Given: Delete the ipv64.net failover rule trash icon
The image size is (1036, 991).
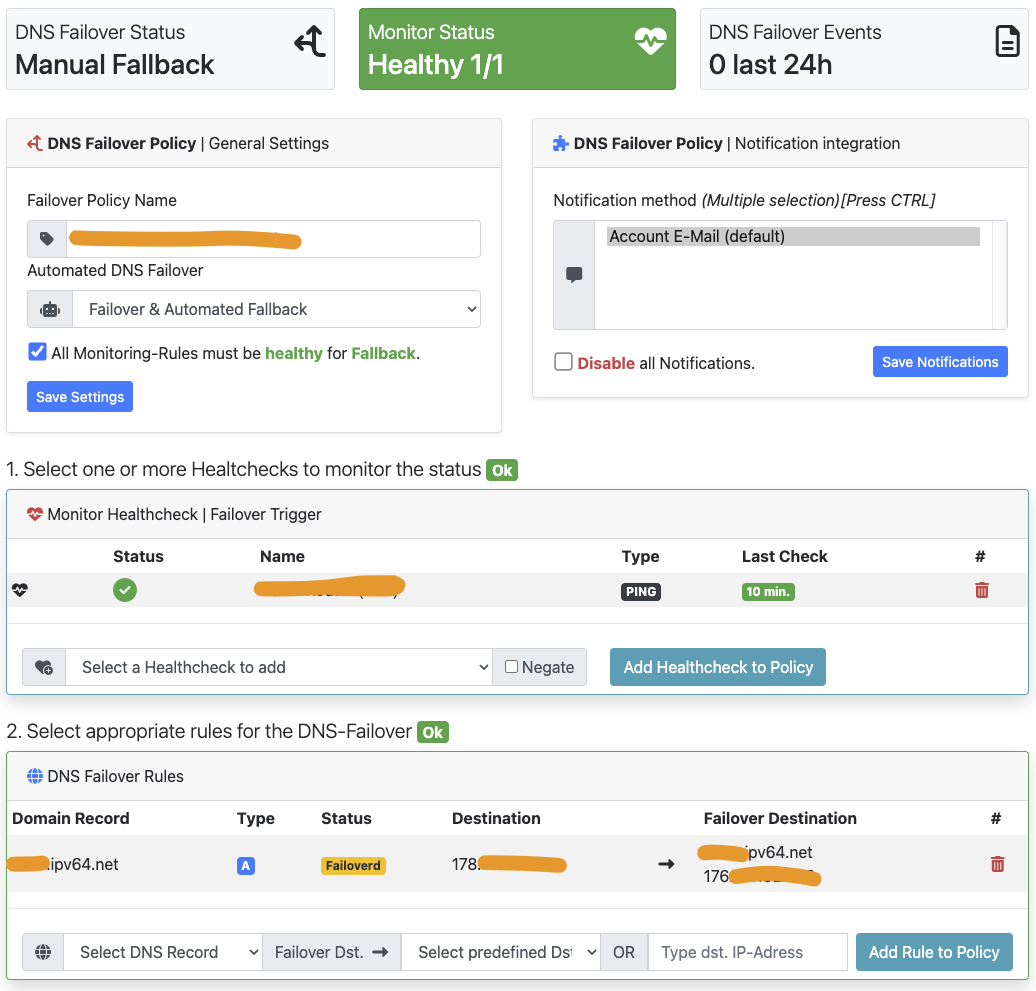Looking at the screenshot, I should pos(996,864).
